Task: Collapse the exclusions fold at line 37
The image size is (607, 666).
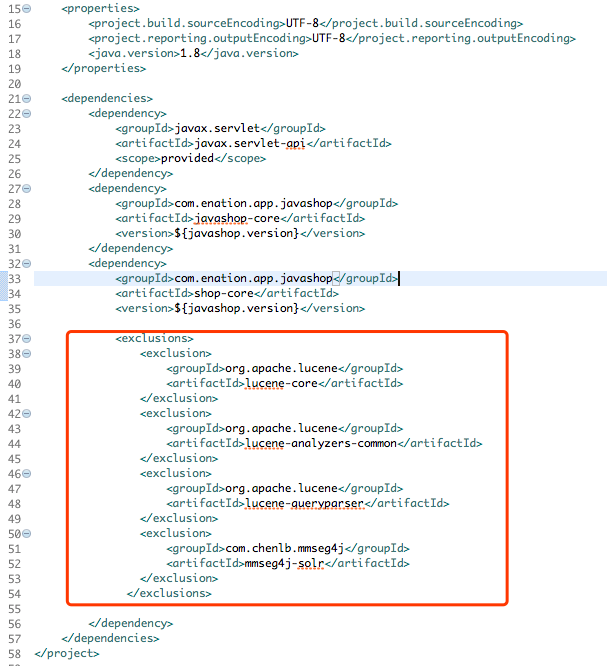Action: [x=27, y=339]
